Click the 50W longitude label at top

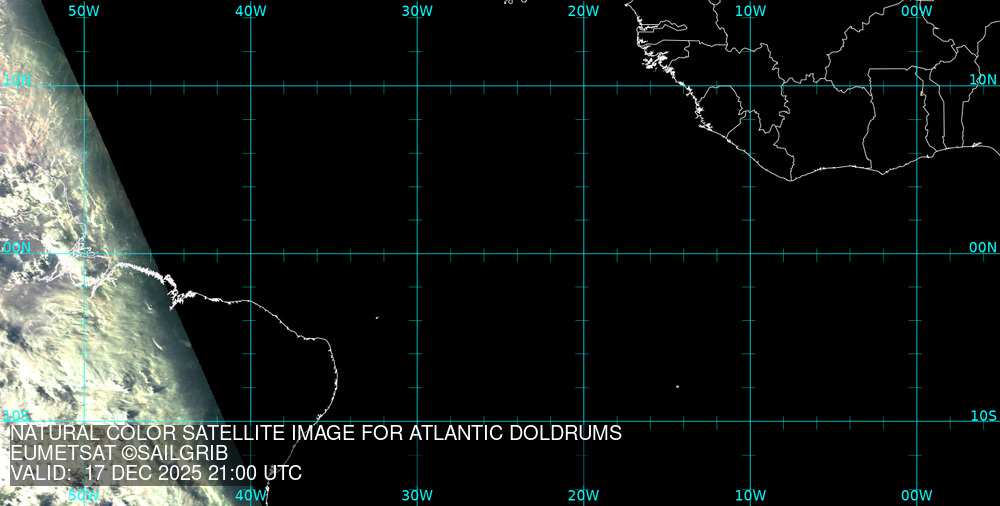pyautogui.click(x=84, y=10)
